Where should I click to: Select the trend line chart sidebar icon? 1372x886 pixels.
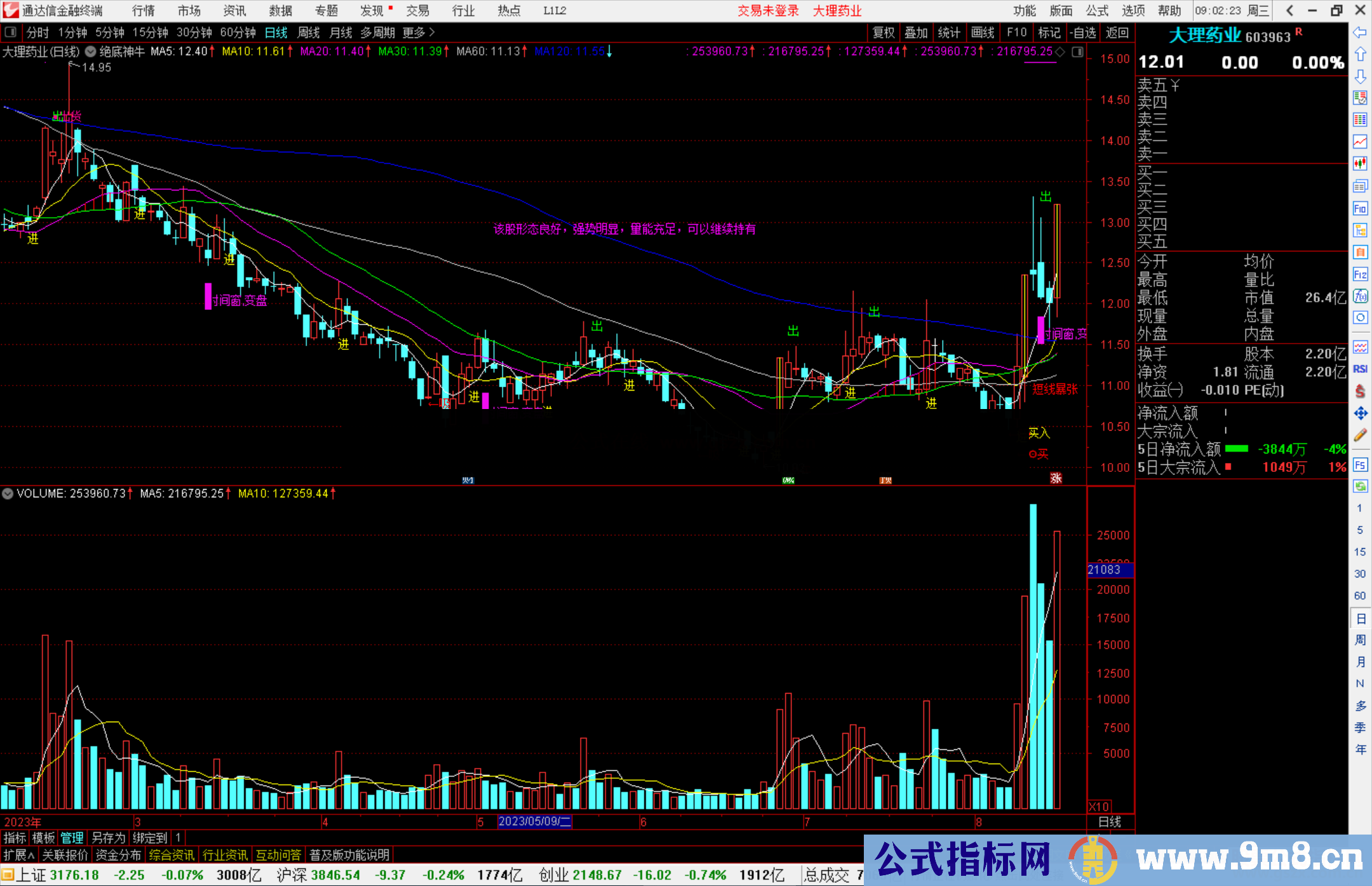1360,142
